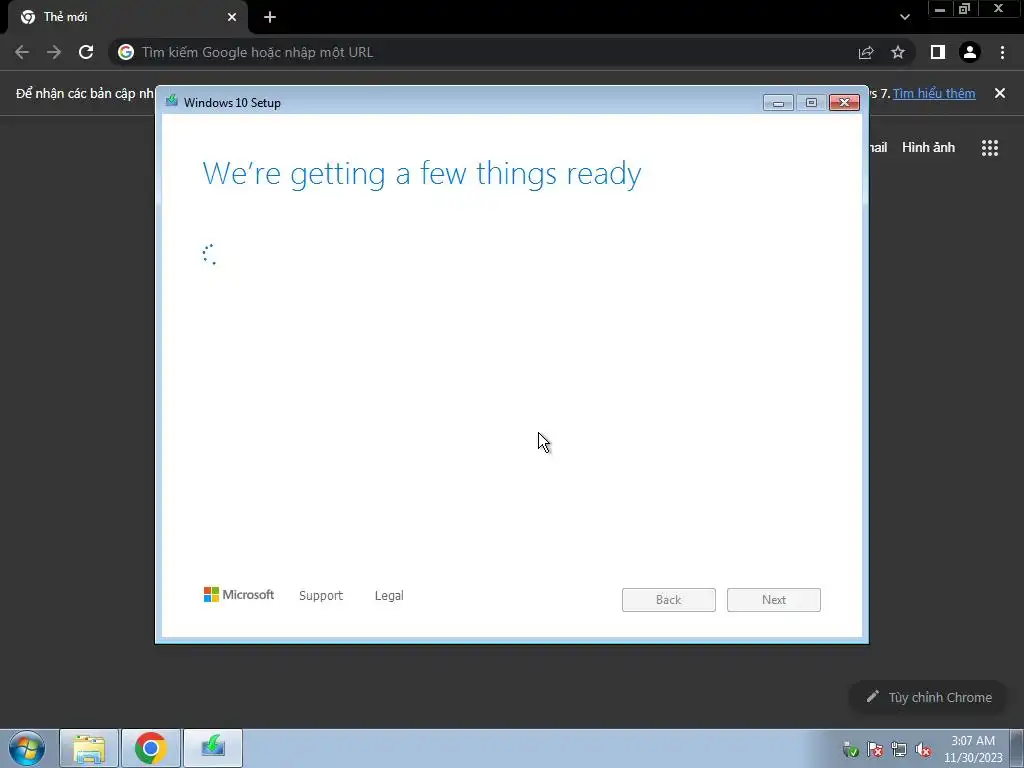This screenshot has height=768, width=1024.
Task: Click the safely remove hardware tray icon
Action: 850,749
